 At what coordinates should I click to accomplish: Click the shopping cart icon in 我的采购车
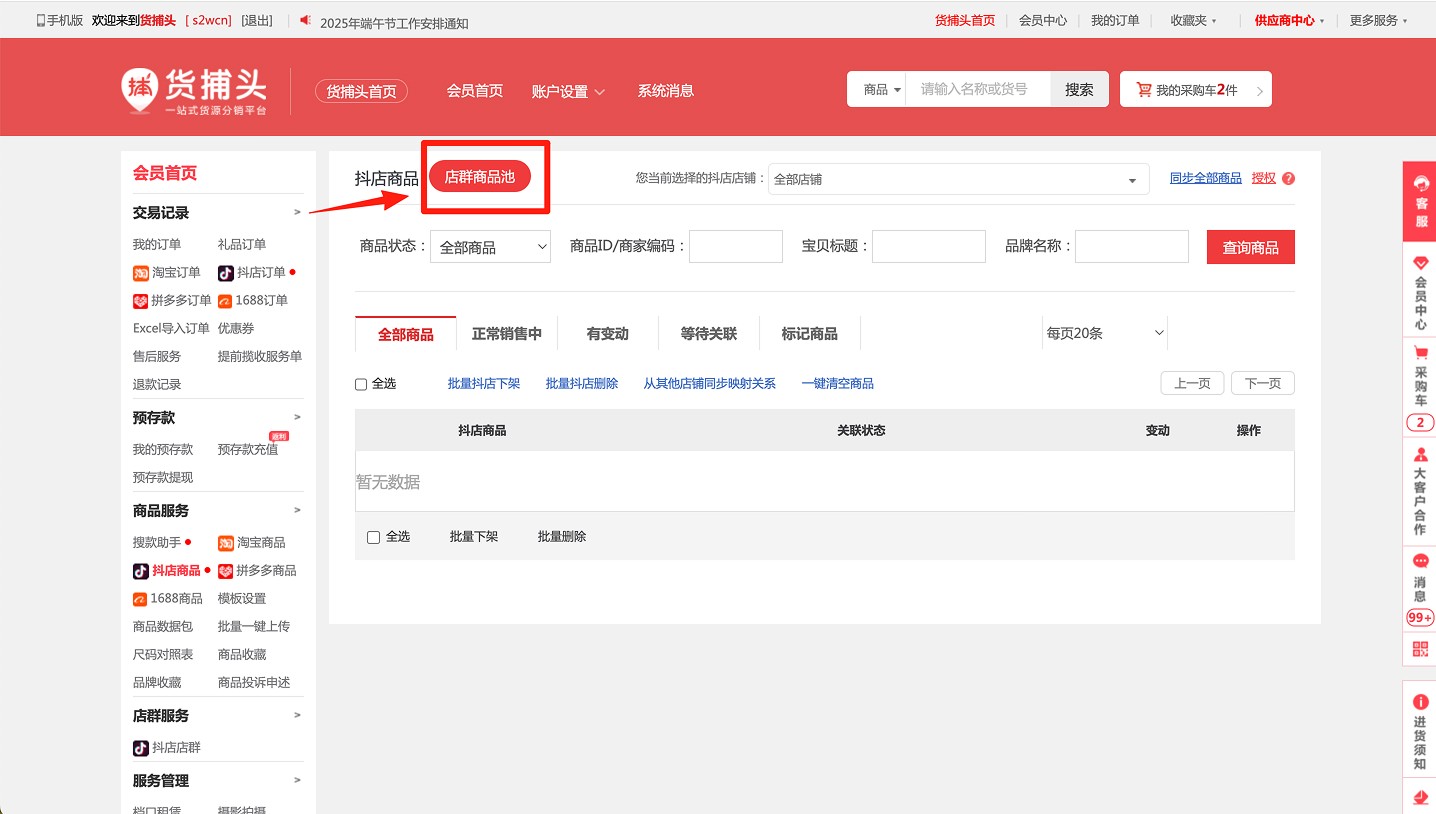[1144, 90]
